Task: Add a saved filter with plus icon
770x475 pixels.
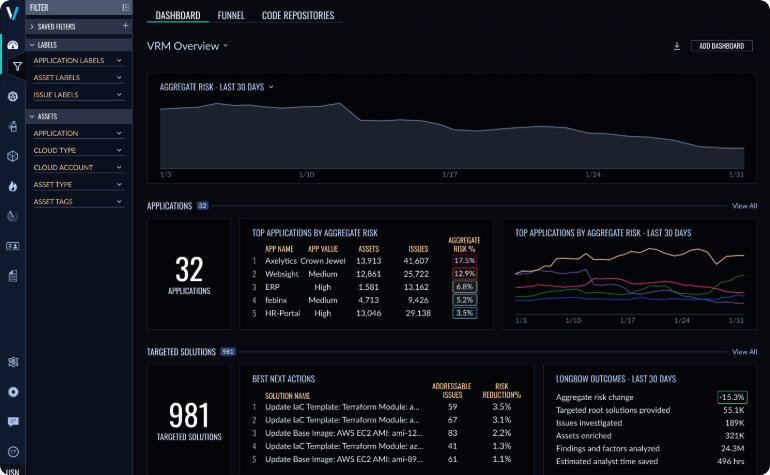Action: click(124, 25)
